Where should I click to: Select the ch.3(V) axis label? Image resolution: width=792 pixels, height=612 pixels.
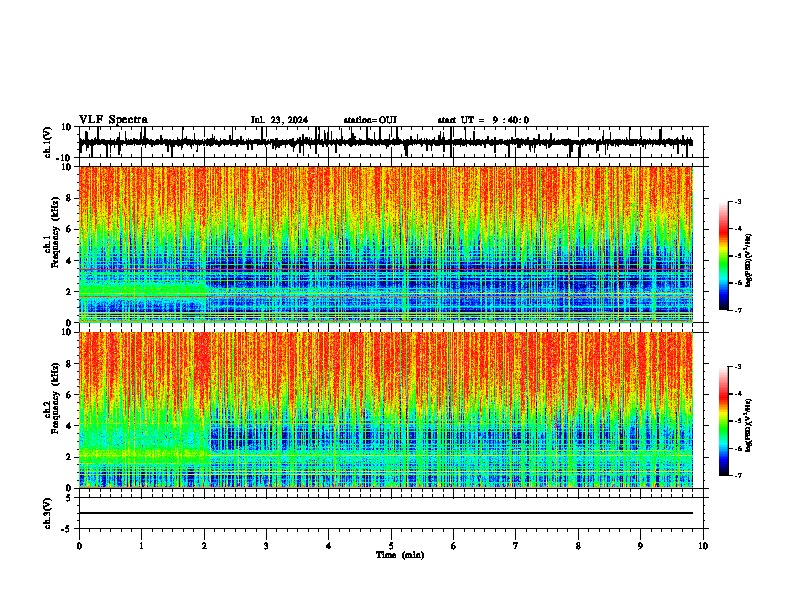click(48, 513)
